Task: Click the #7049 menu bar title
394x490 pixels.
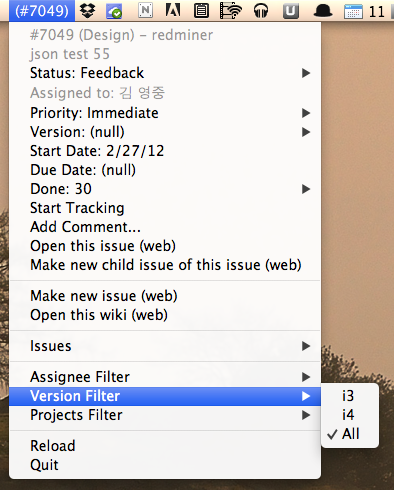Action: coord(42,11)
